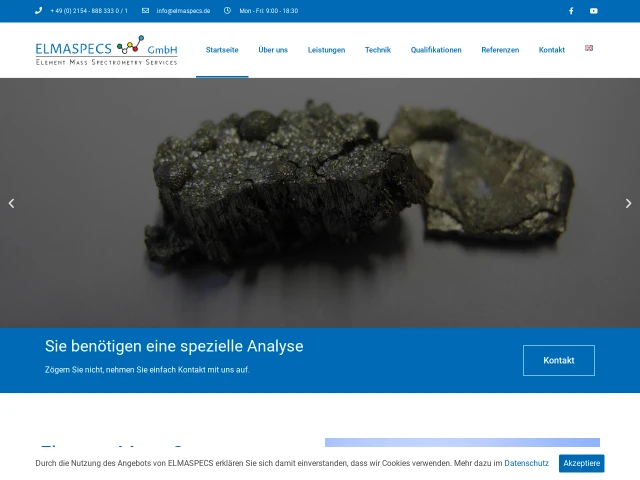Open the Startseite menu item
The image size is (640, 480).
pos(222,50)
